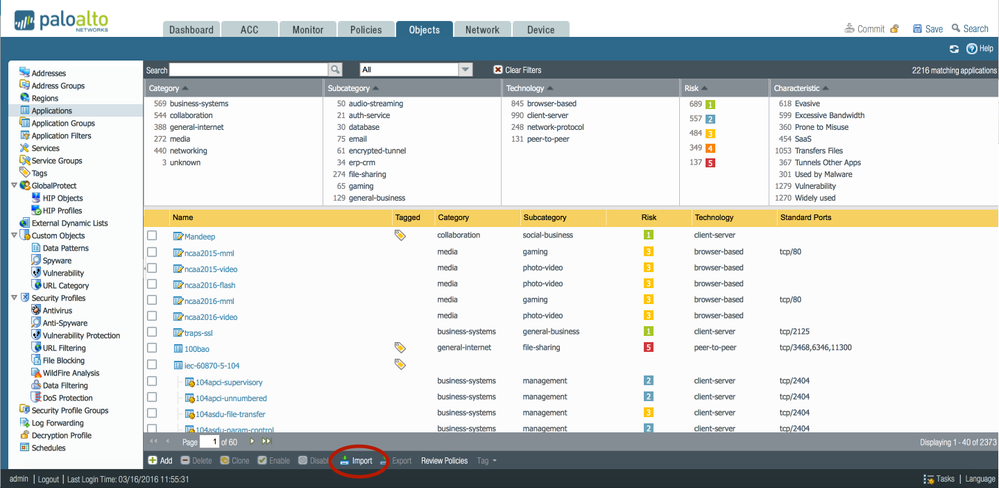999x488 pixels.
Task: Select the checkbox for 100bao row
Action: 152,348
